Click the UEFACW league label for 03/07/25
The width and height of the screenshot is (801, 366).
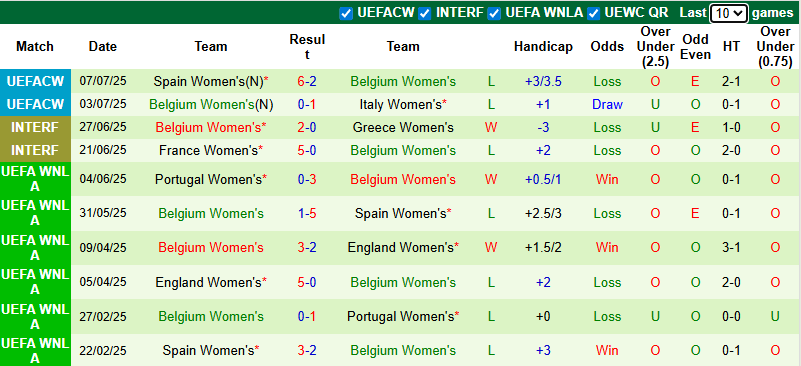(x=35, y=104)
